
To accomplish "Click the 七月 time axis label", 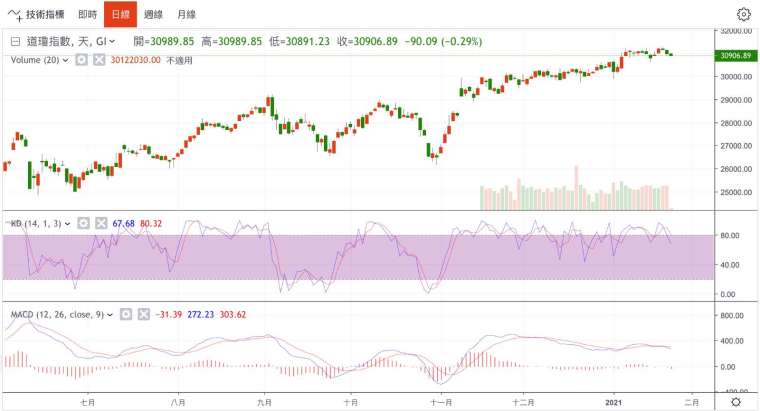I will [x=88, y=402].
